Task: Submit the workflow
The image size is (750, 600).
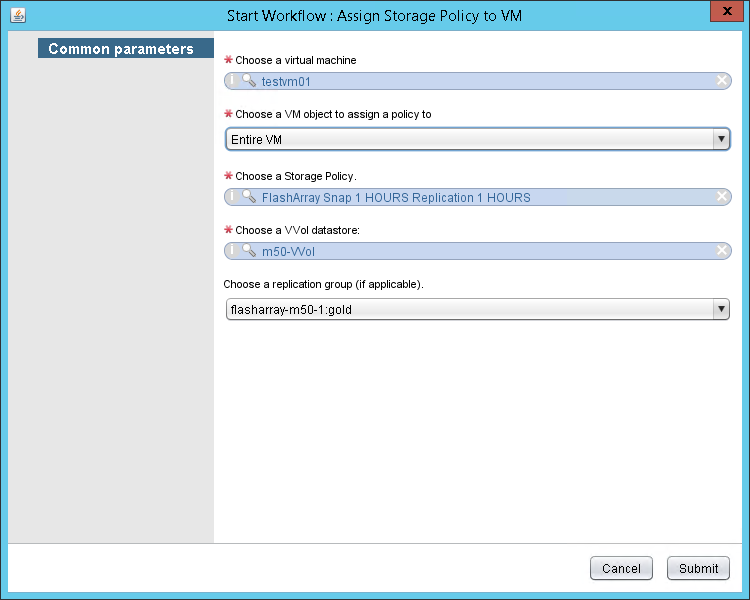Action: (x=698, y=568)
